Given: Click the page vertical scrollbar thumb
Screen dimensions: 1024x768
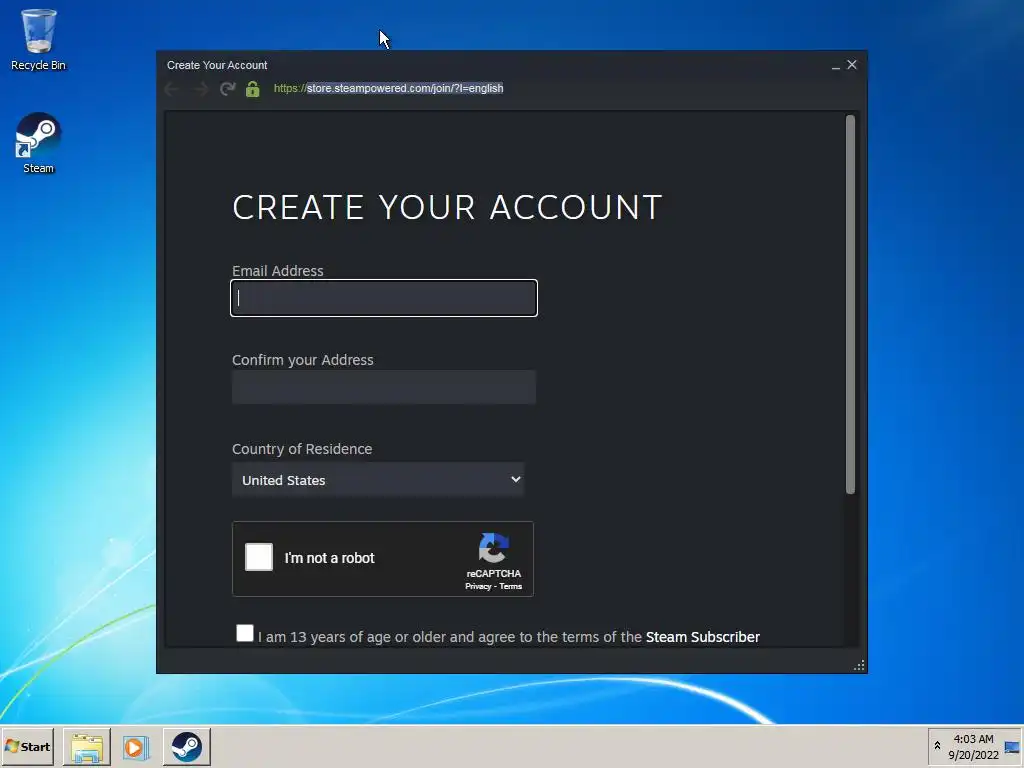Looking at the screenshot, I should click(850, 304).
